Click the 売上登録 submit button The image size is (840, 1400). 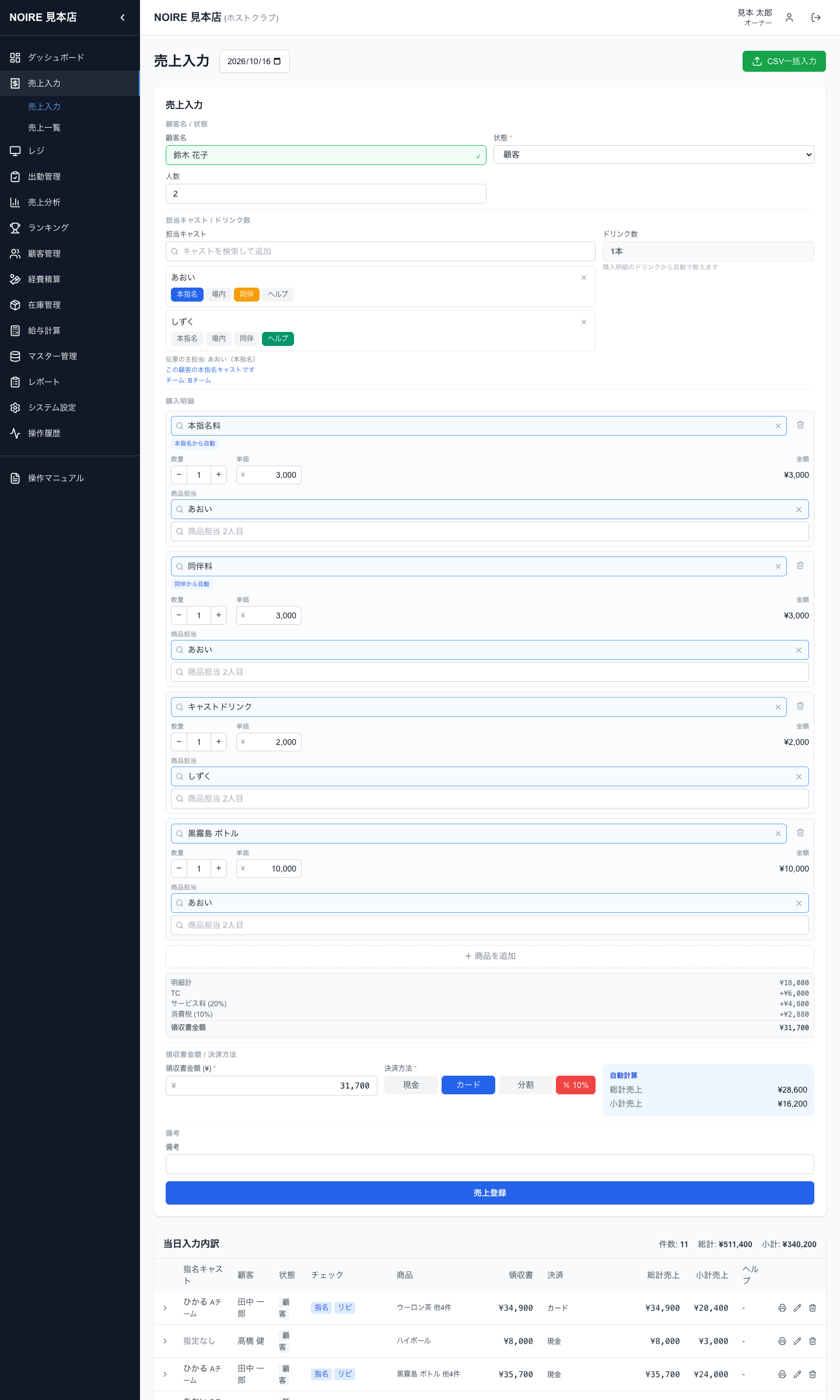(x=490, y=1193)
